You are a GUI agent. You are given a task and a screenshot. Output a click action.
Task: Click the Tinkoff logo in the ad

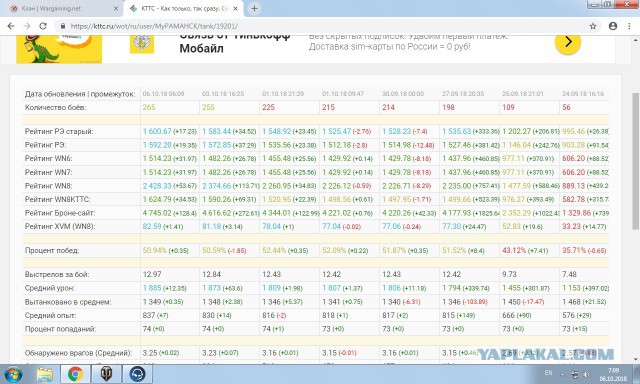pos(142,44)
